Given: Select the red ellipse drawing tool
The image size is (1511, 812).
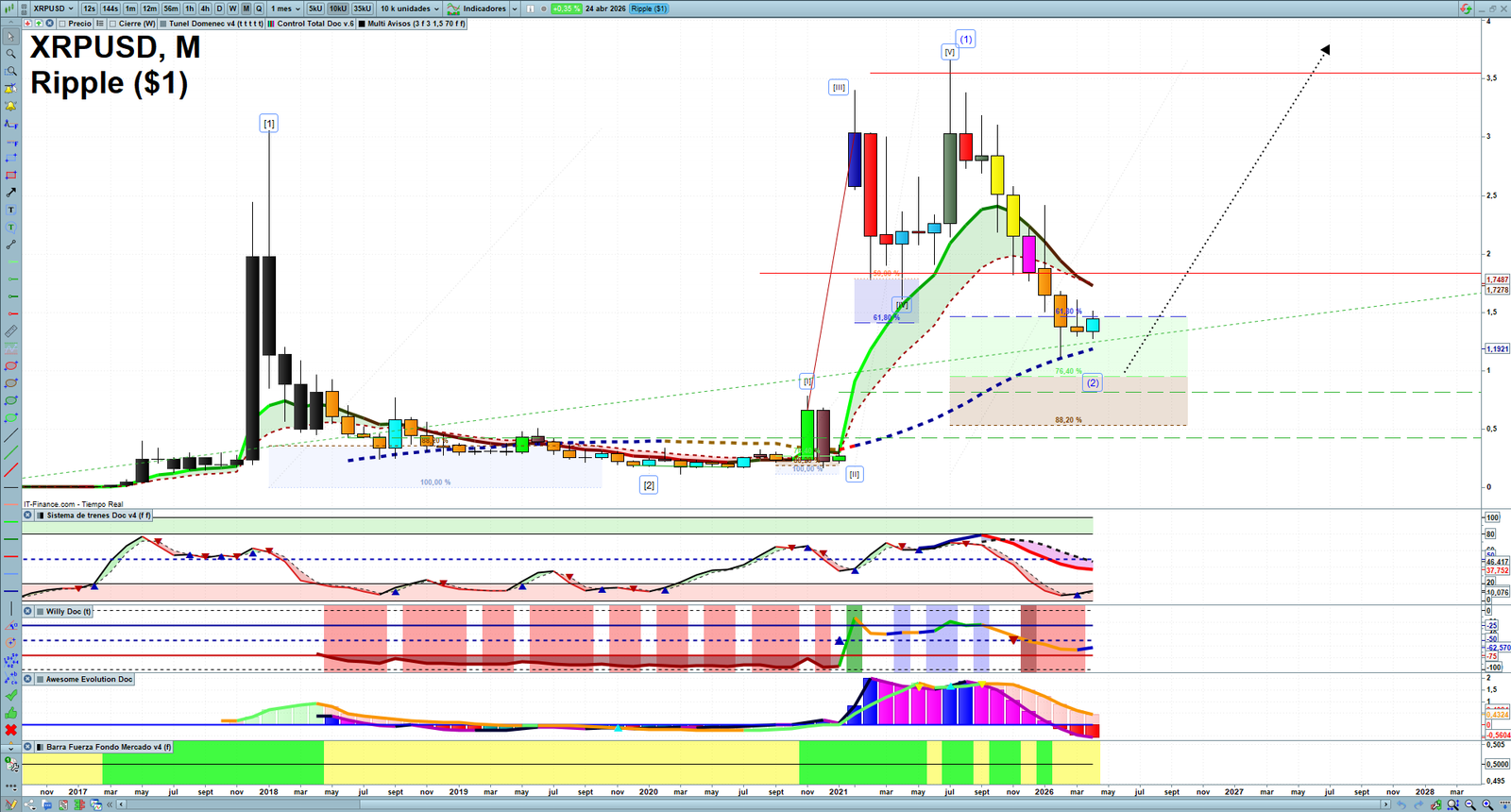Looking at the screenshot, I should [10, 365].
